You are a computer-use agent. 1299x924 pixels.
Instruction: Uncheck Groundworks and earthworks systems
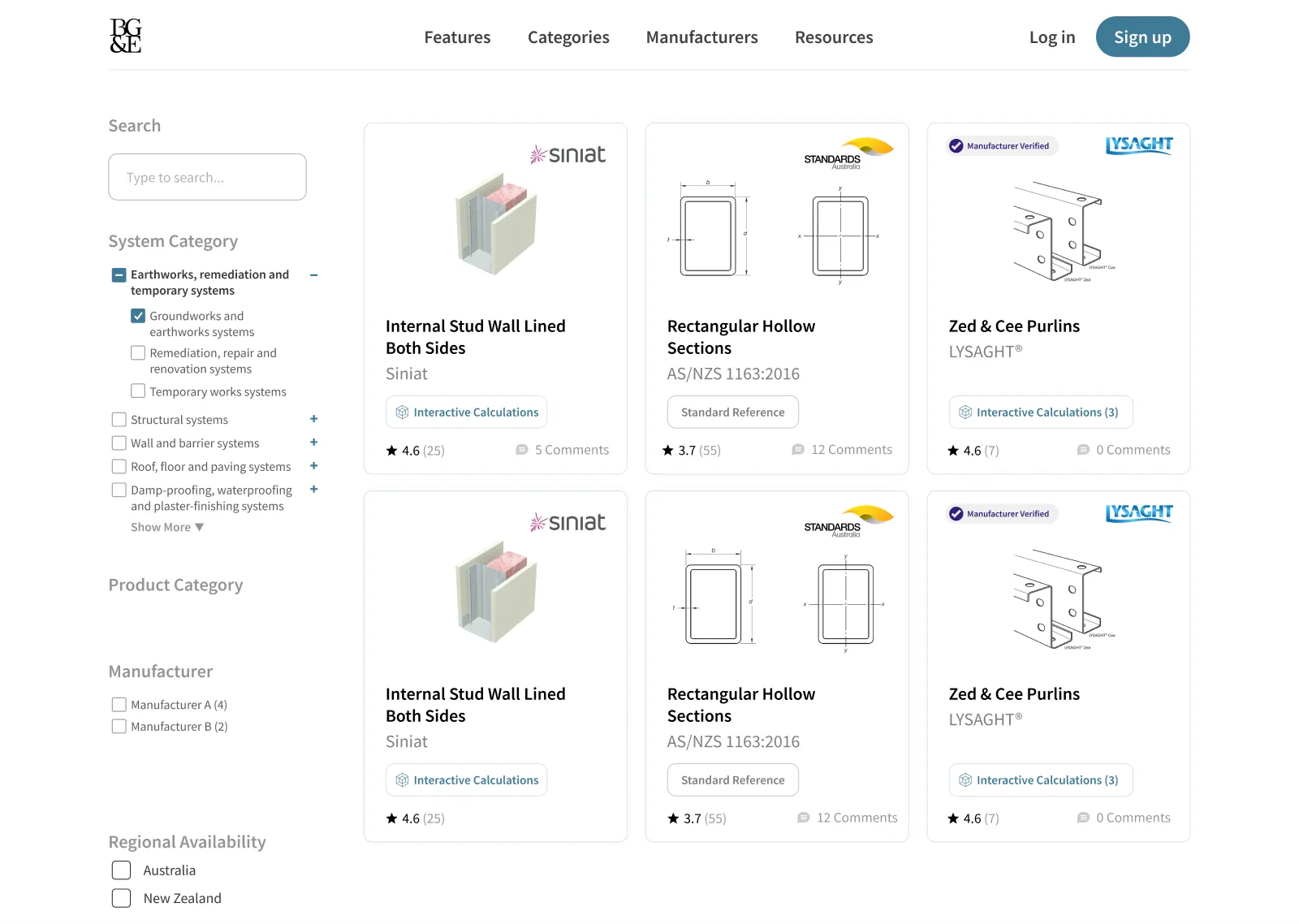coord(138,316)
